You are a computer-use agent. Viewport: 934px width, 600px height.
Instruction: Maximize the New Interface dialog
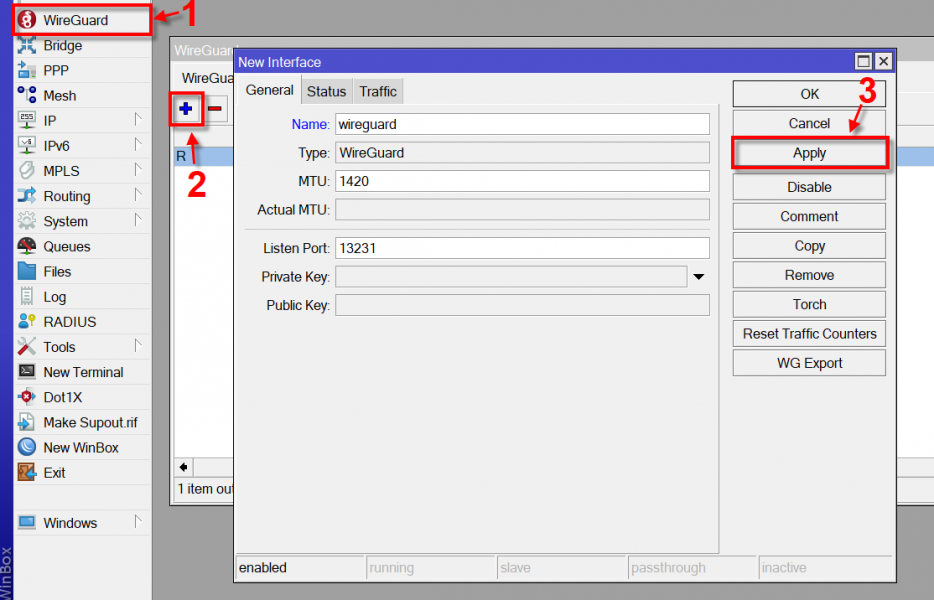coord(863,61)
